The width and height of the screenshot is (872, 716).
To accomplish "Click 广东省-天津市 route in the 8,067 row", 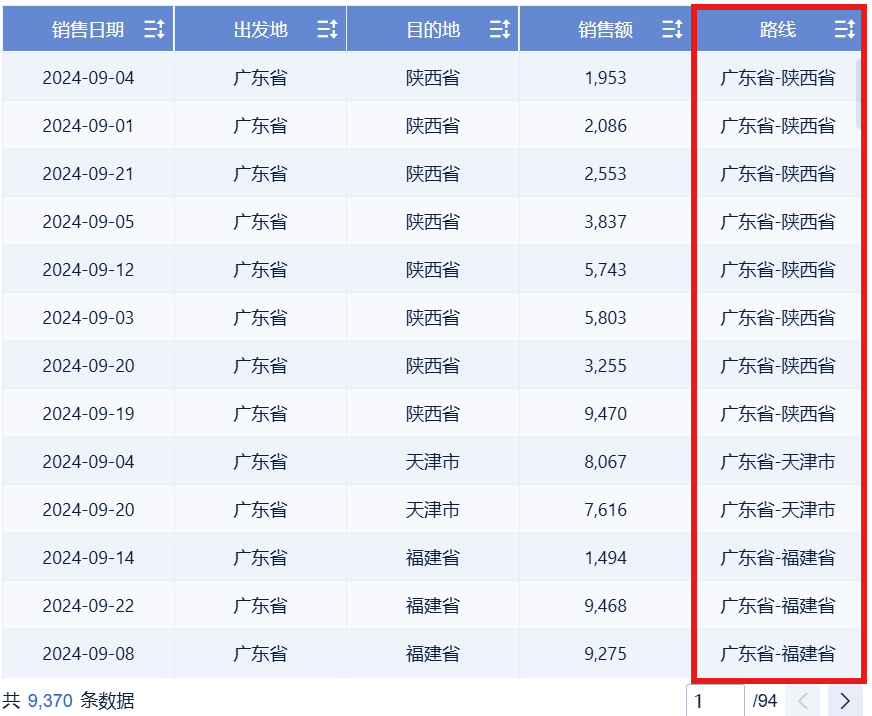I will click(777, 462).
